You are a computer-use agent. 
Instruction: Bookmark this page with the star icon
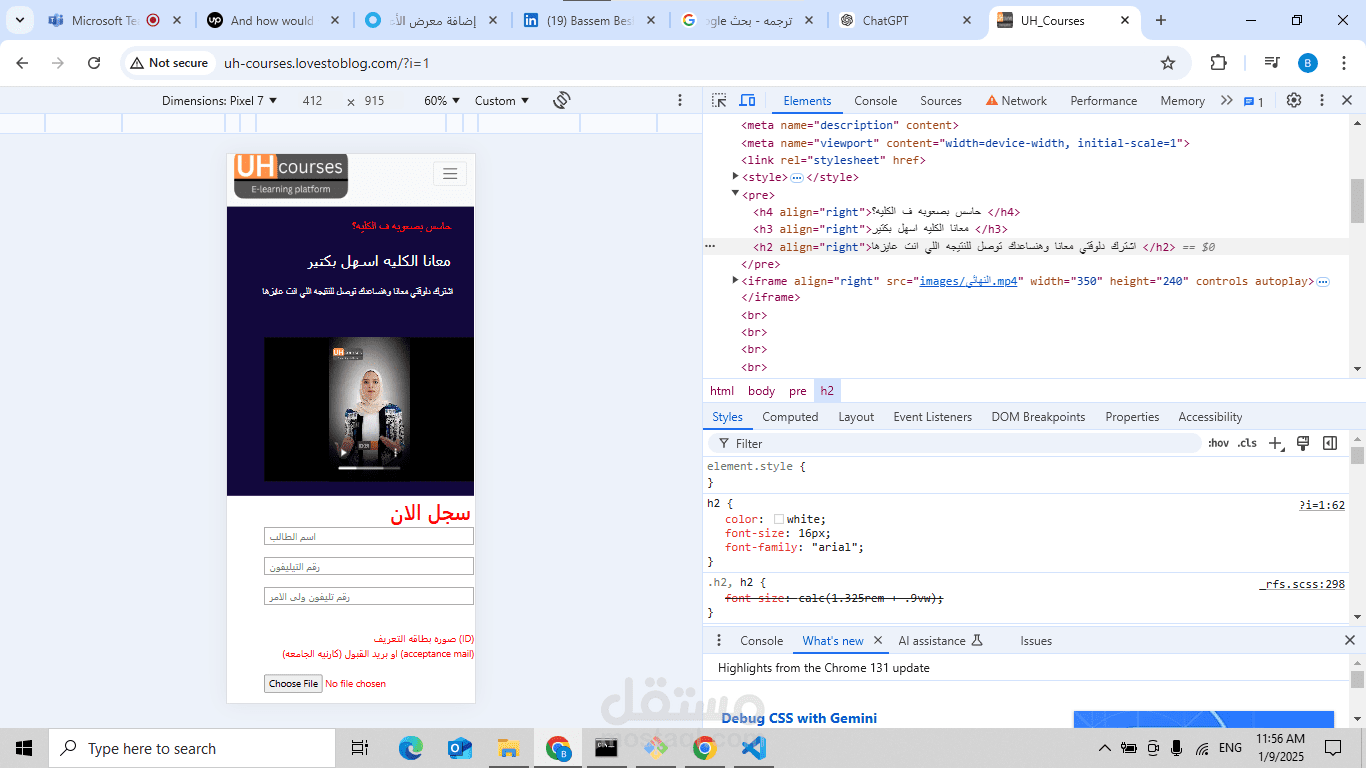[x=1167, y=63]
